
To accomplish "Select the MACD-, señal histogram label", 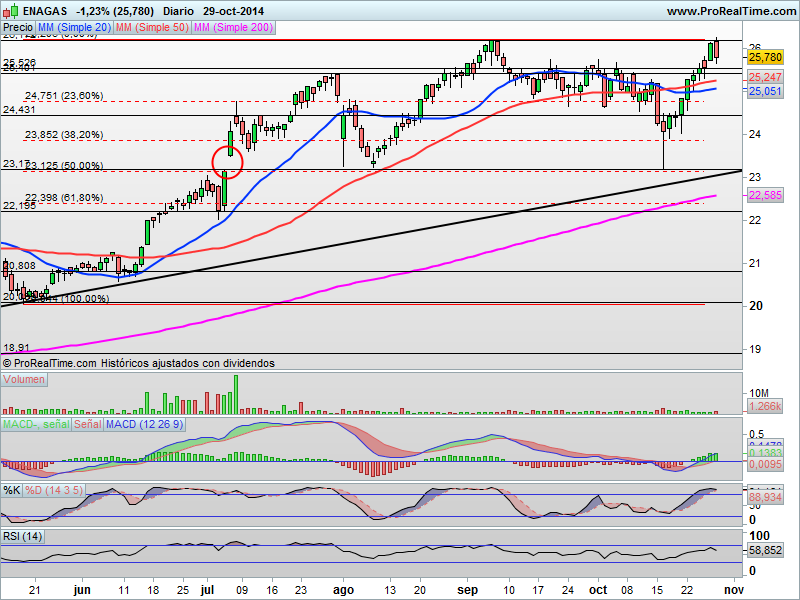I will 36,424.
